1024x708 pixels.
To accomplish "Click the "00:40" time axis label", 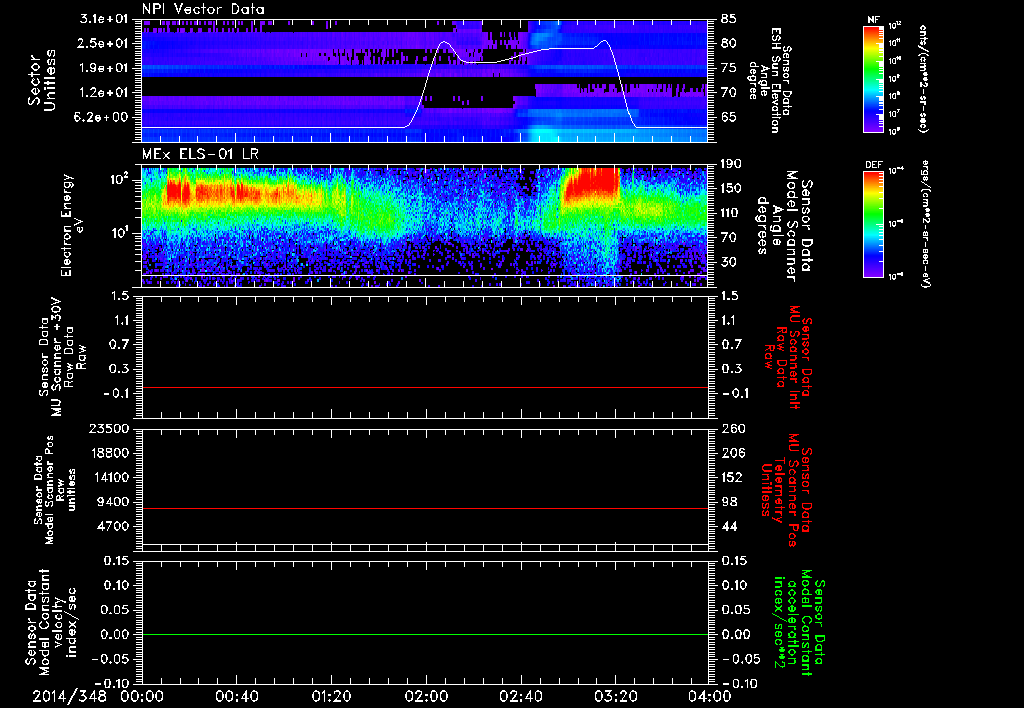I will click(236, 696).
